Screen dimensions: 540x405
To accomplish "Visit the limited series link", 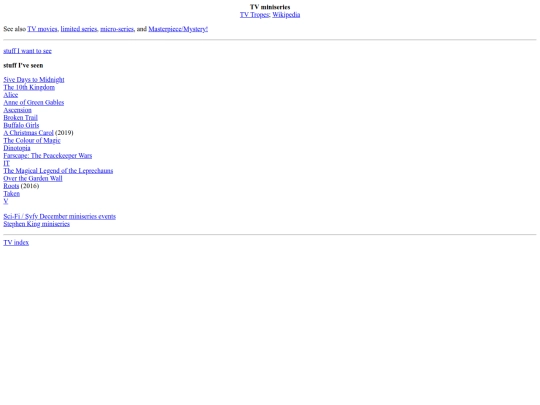I will point(79,29).
